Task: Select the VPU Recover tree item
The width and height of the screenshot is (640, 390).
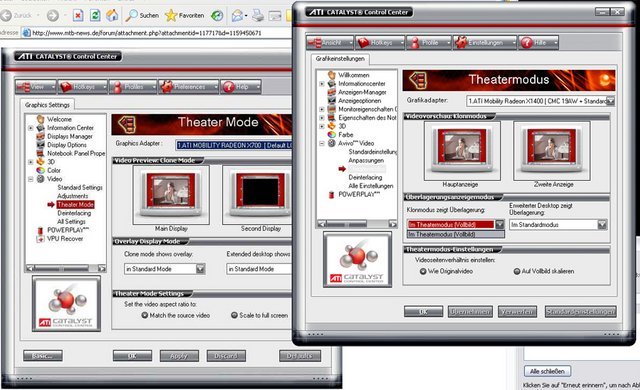Action: [60, 239]
